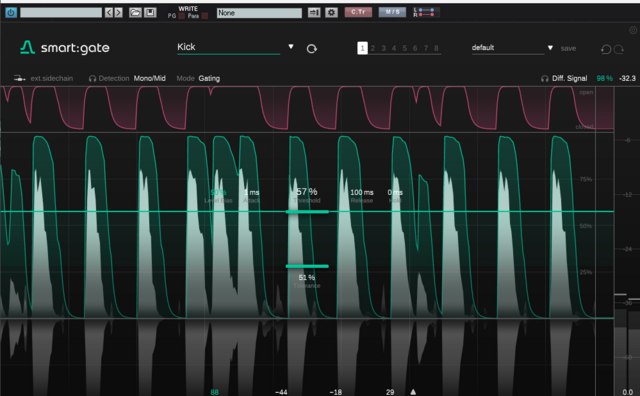The height and width of the screenshot is (396, 640).
Task: Select state slot 4
Action: pos(394,48)
